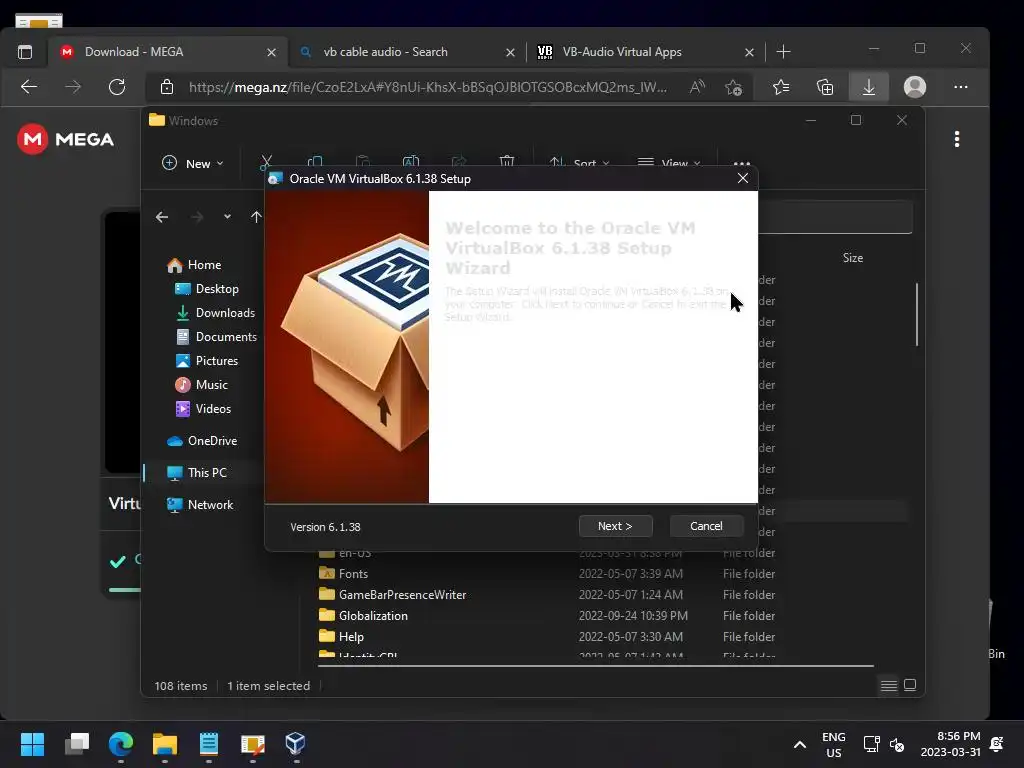Click the site lock icon in address bar
Viewport: 1024px width, 768px height.
tap(167, 87)
